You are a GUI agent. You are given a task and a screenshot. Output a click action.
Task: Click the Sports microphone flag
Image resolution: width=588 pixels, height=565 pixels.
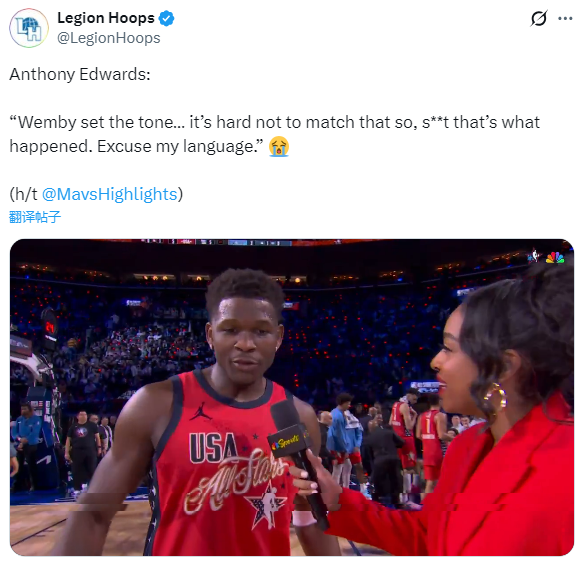[288, 442]
